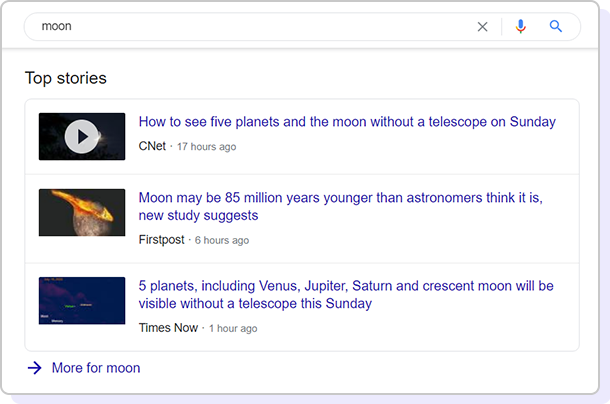Click the CNet source label
610x404 pixels.
click(152, 146)
